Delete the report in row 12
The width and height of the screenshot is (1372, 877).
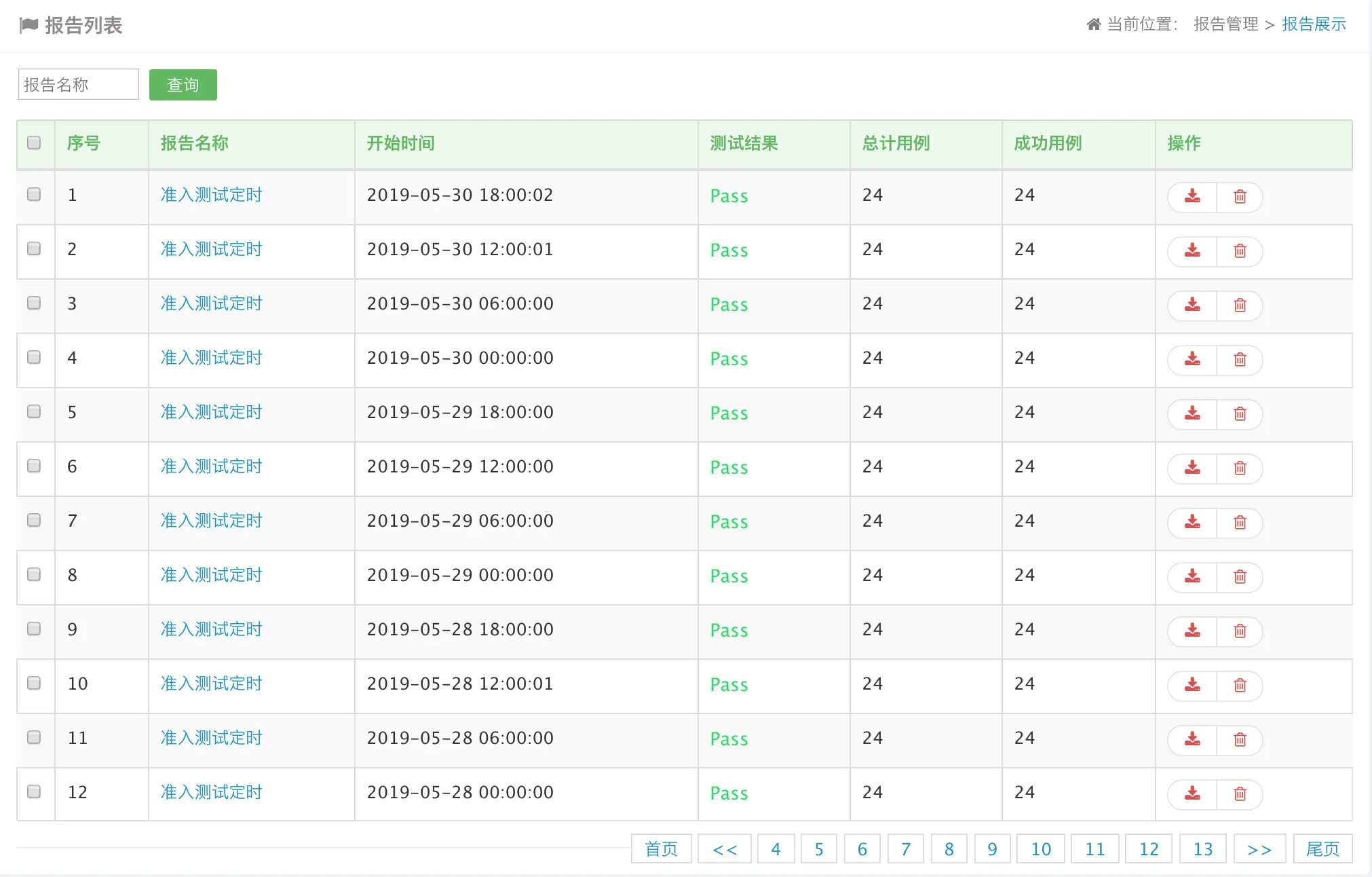pos(1240,794)
